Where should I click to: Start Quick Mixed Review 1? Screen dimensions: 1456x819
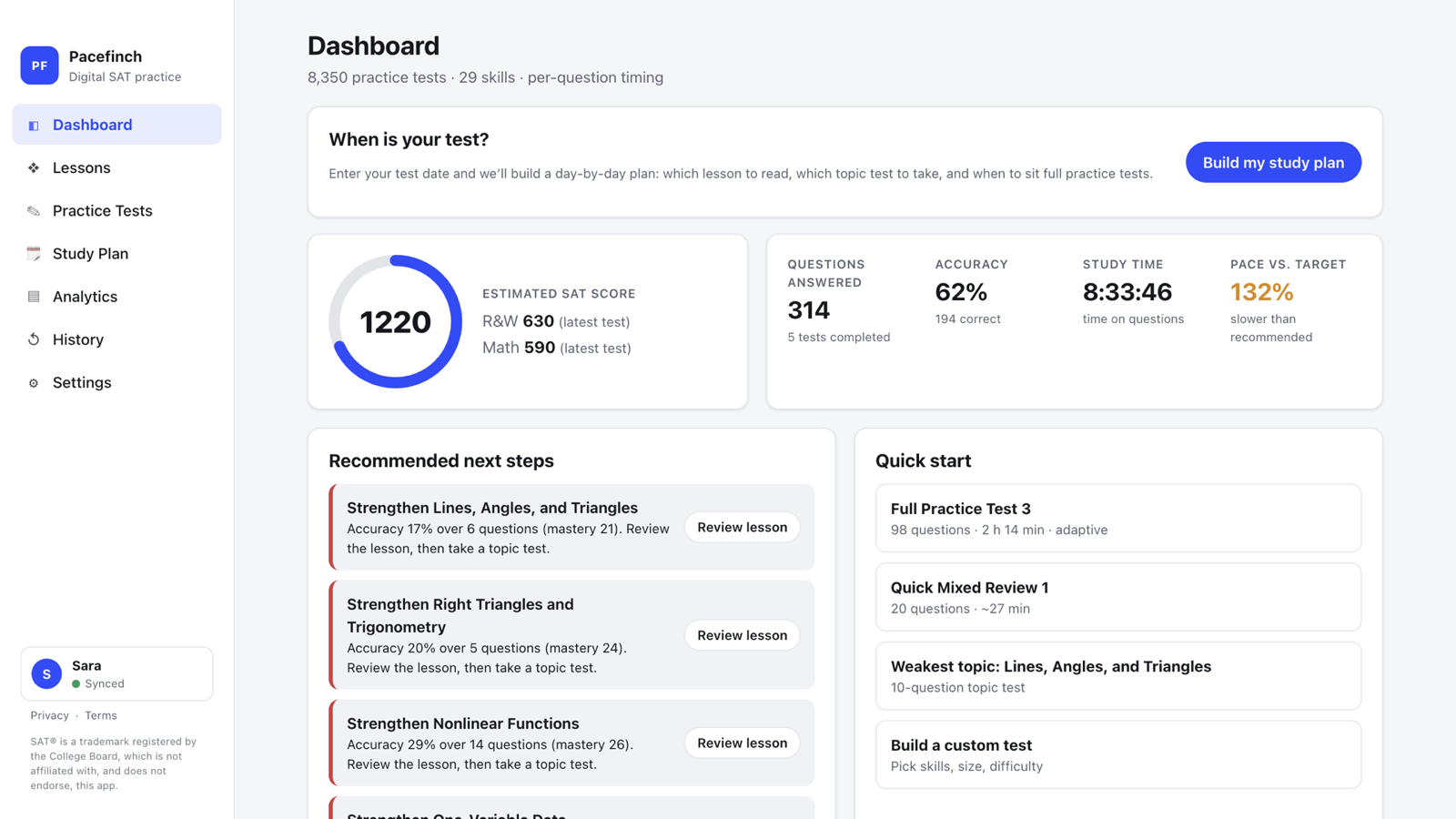(1118, 598)
